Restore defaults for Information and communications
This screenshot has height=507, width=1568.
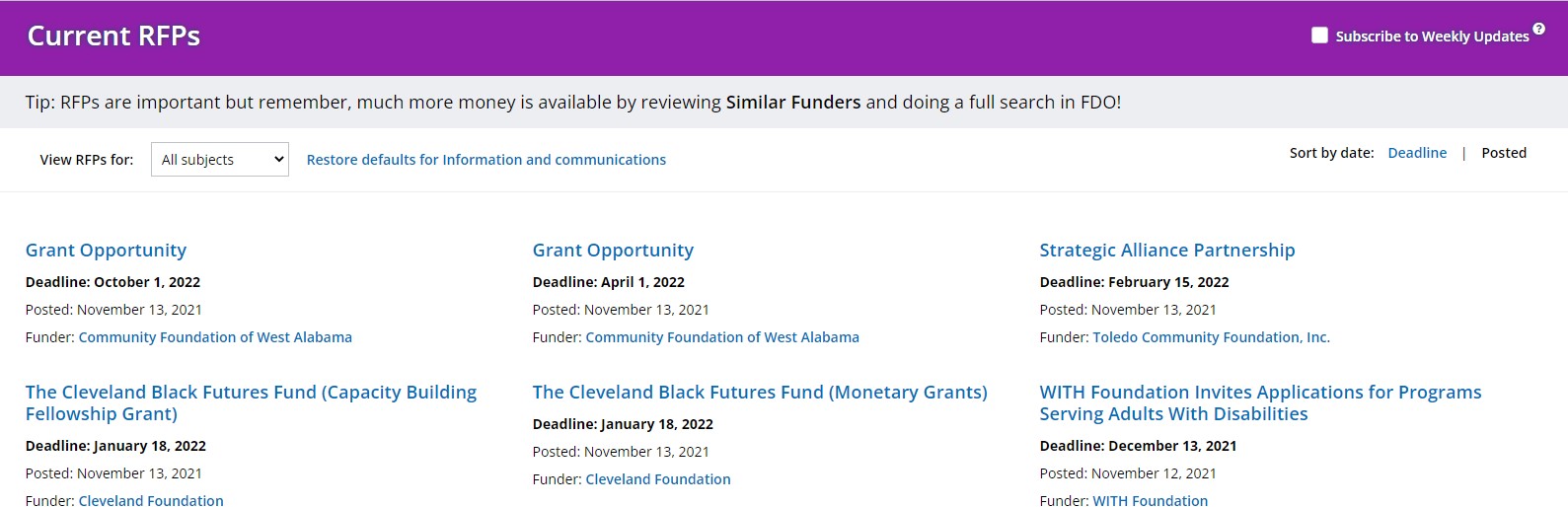tap(486, 160)
